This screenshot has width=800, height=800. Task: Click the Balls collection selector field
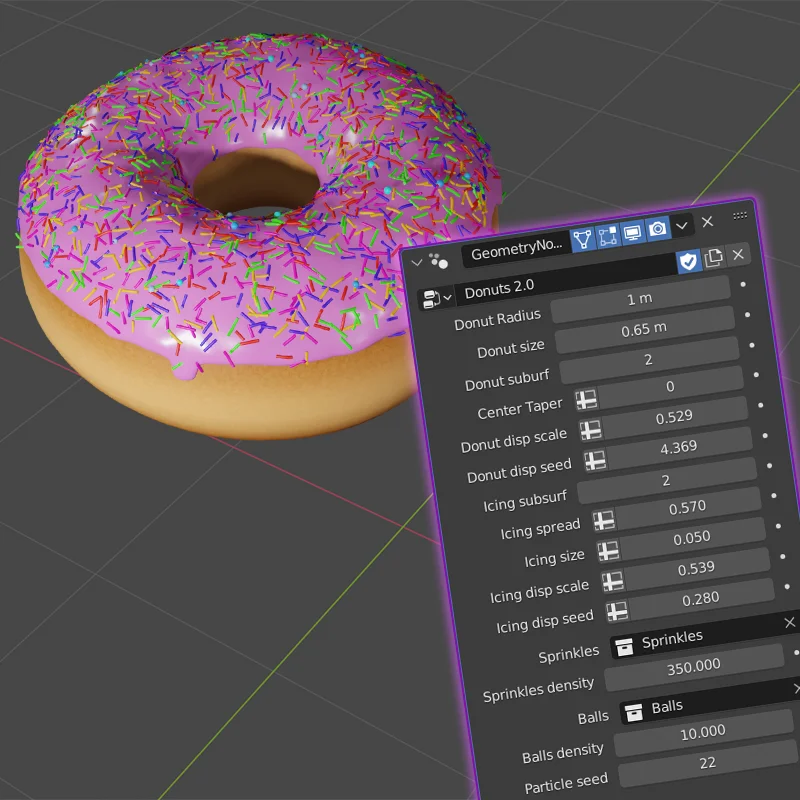705,709
